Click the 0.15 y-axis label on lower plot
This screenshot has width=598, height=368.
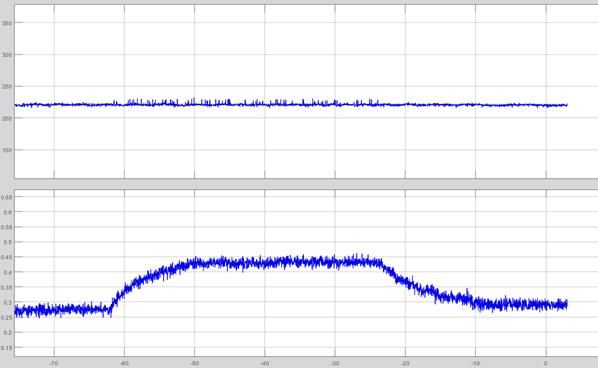pos(6,348)
